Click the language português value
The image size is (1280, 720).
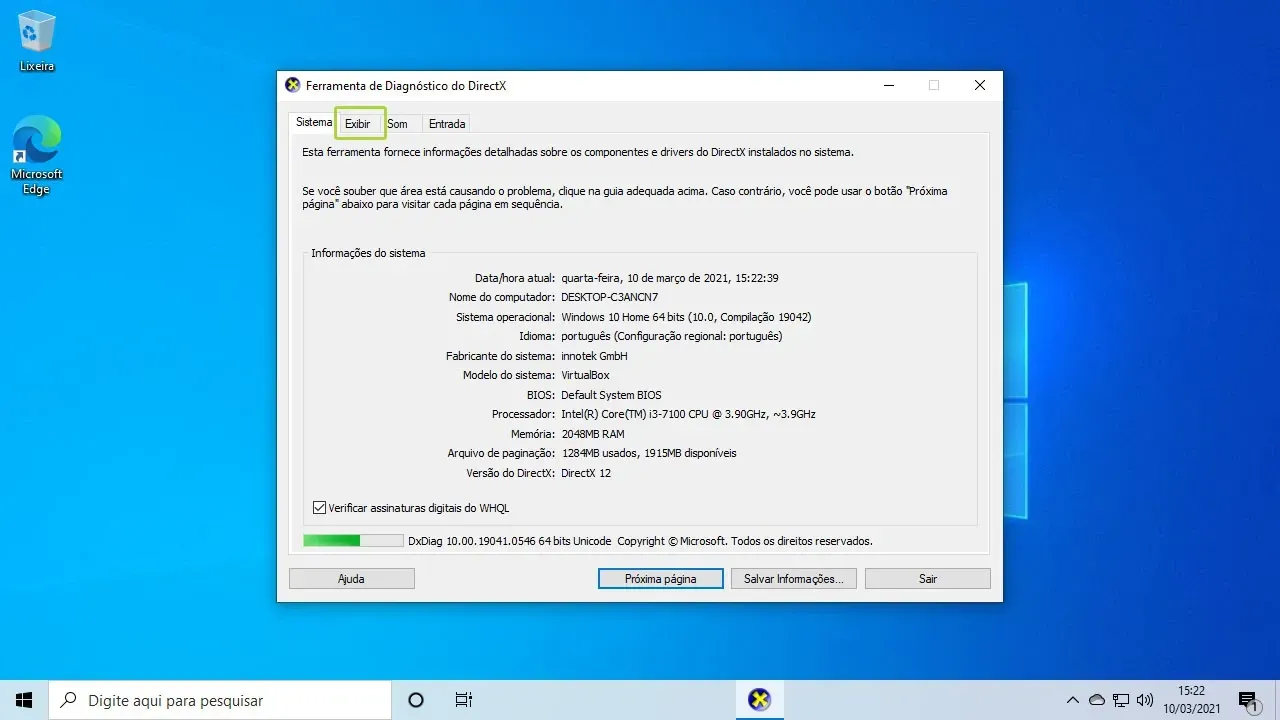click(x=672, y=336)
